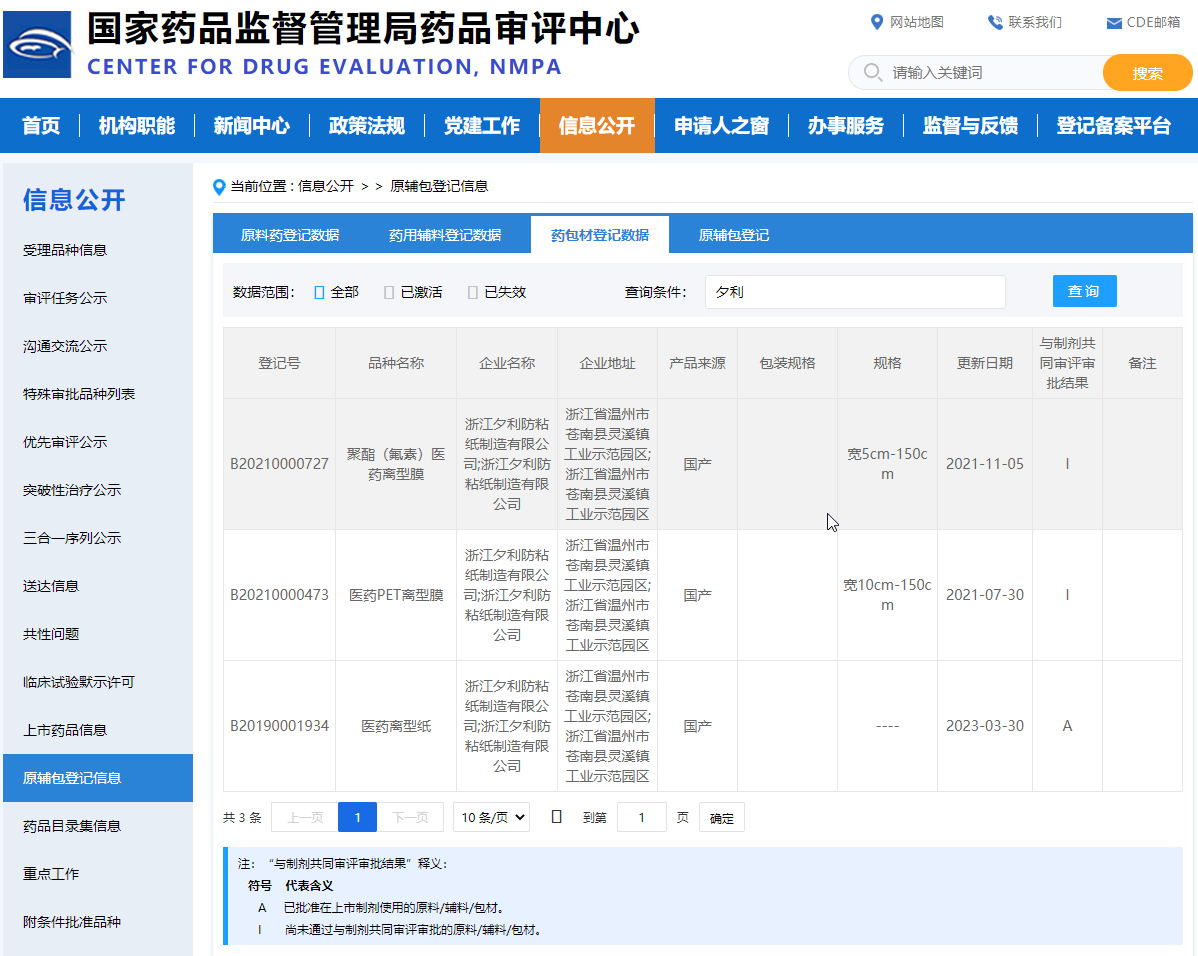Click the site map pin icon
This screenshot has height=956, width=1198.
click(877, 22)
